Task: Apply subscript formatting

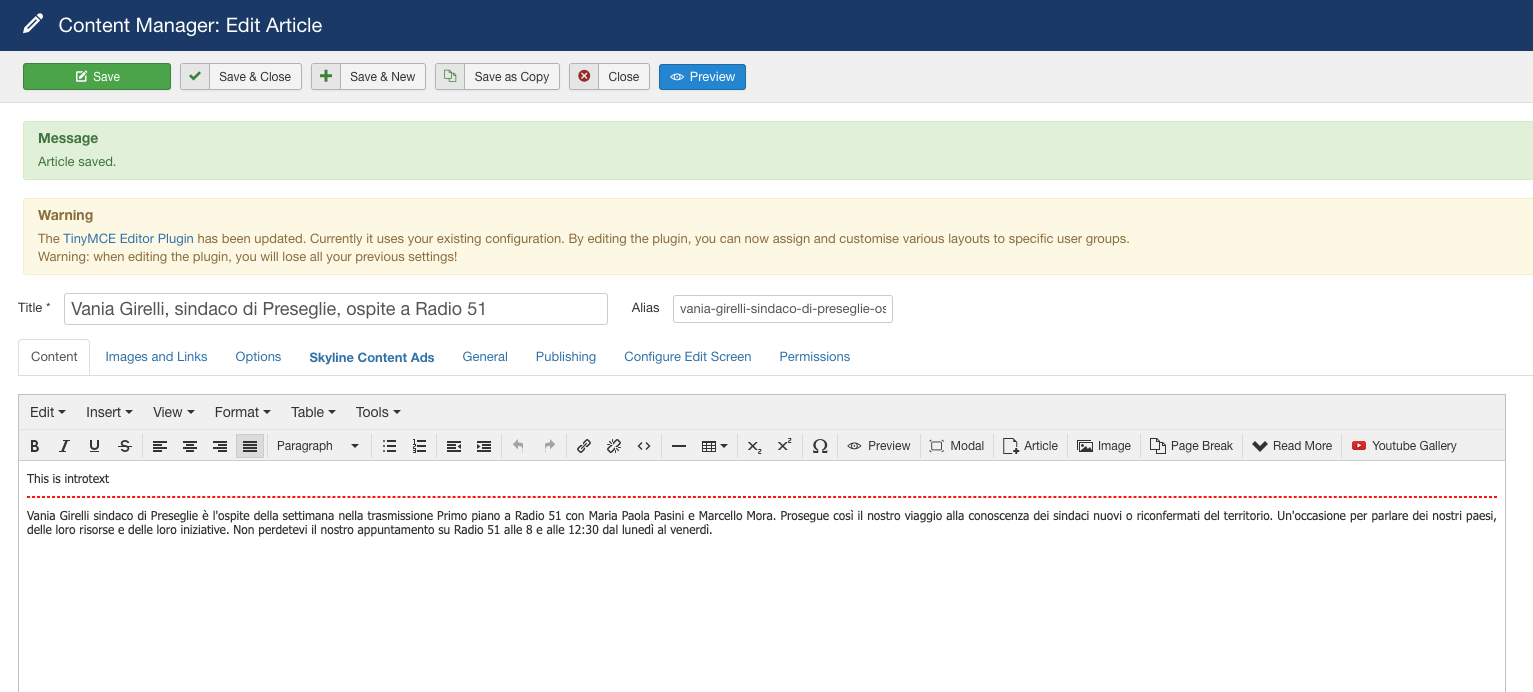Action: pyautogui.click(x=755, y=446)
